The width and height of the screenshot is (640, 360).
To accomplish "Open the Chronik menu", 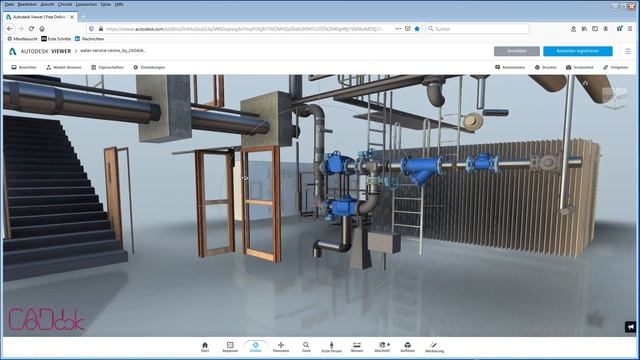I will point(65,4).
